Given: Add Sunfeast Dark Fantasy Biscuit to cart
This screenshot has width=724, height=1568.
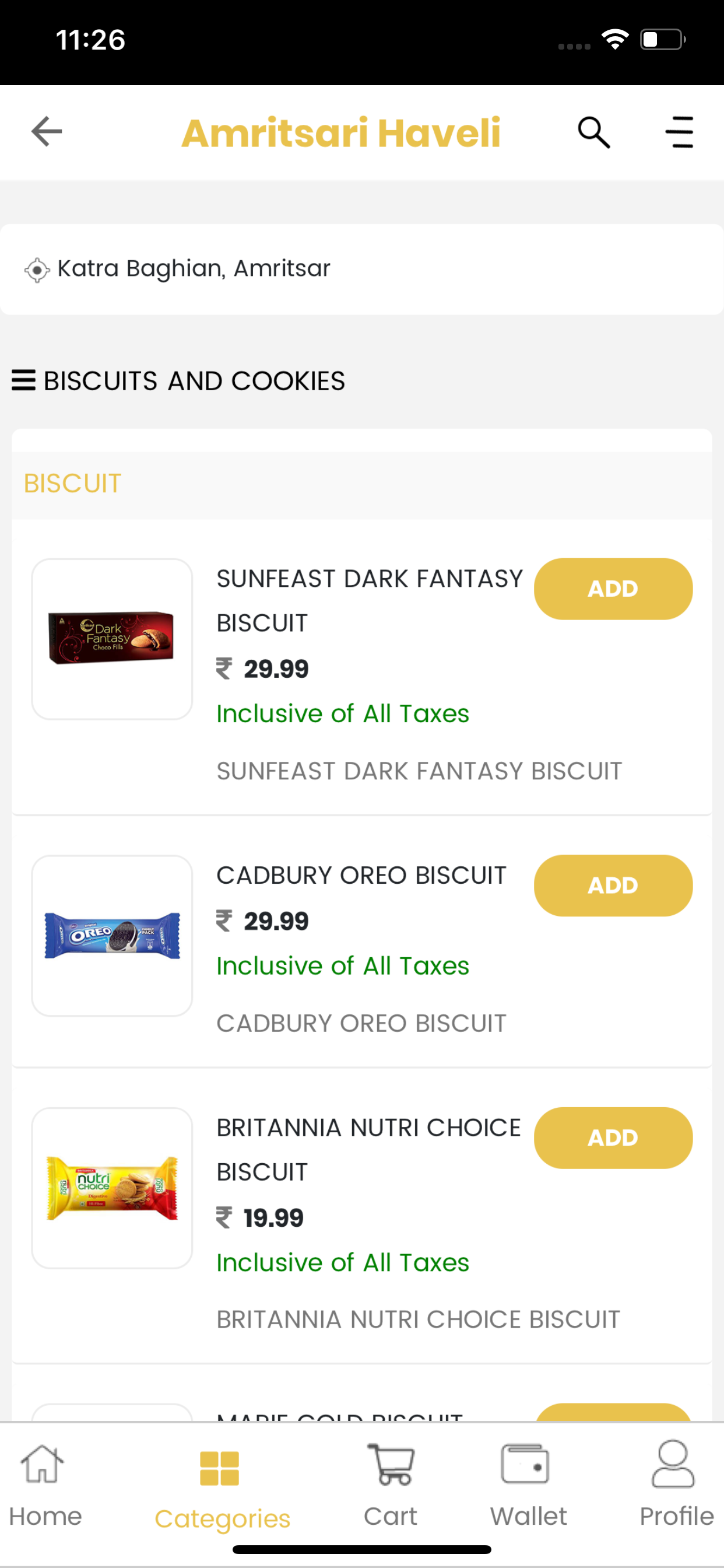Looking at the screenshot, I should [613, 589].
